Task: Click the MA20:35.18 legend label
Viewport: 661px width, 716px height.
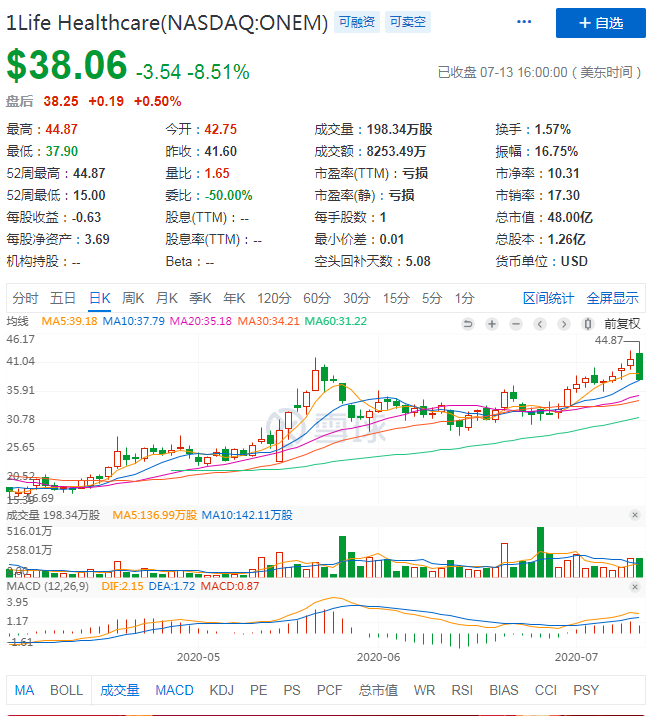Action: (x=201, y=321)
